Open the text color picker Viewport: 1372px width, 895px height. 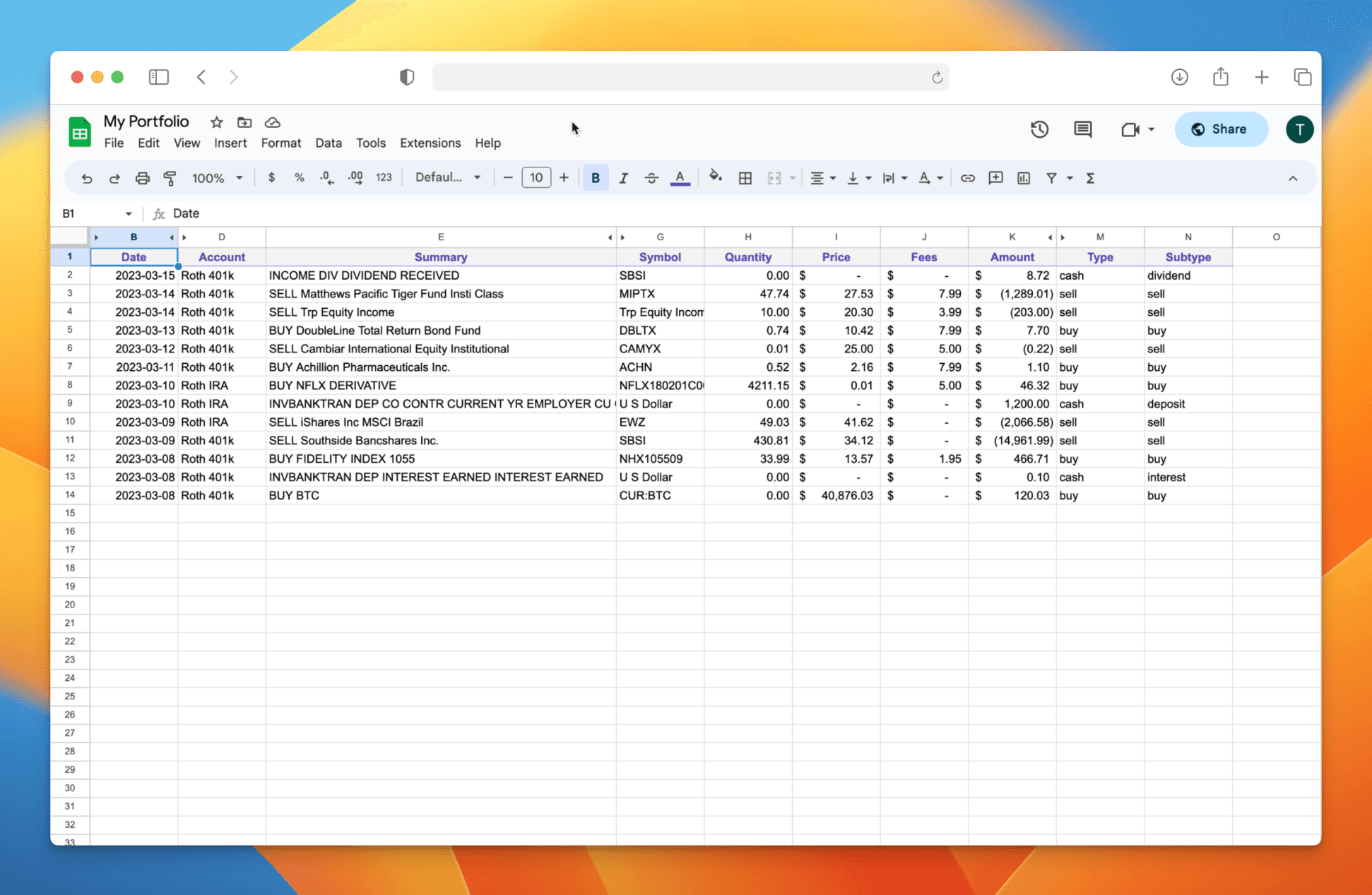click(679, 178)
